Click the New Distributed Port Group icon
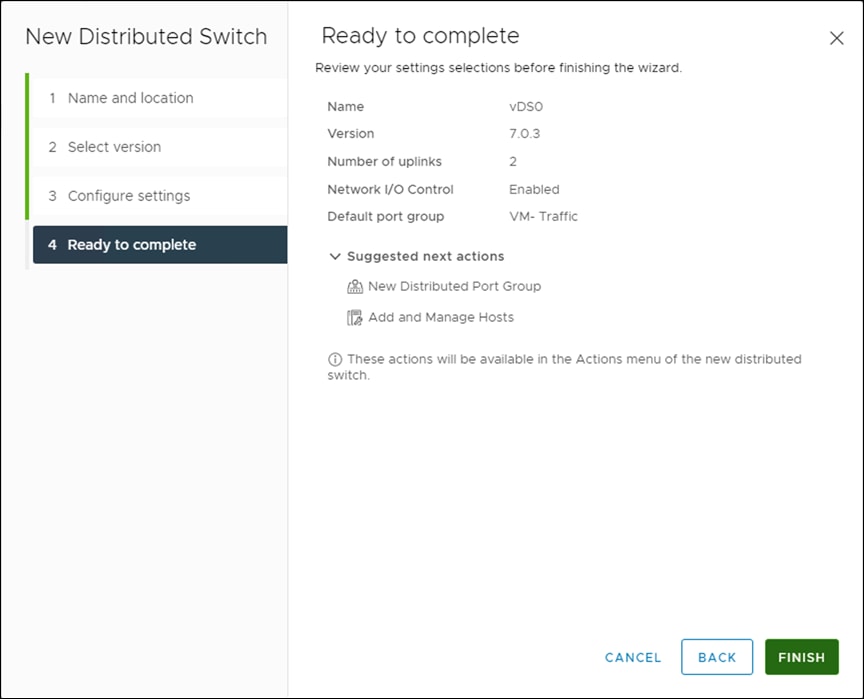 [355, 286]
